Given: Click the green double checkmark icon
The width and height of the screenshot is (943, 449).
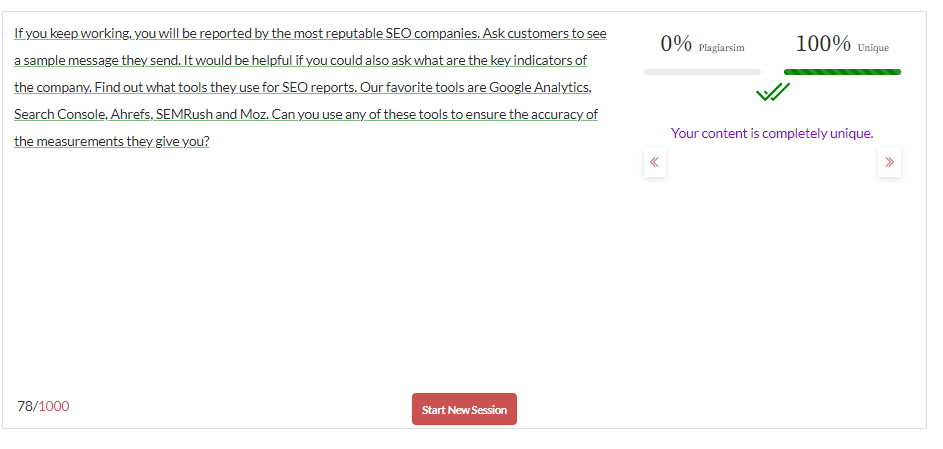Looking at the screenshot, I should pos(772,92).
